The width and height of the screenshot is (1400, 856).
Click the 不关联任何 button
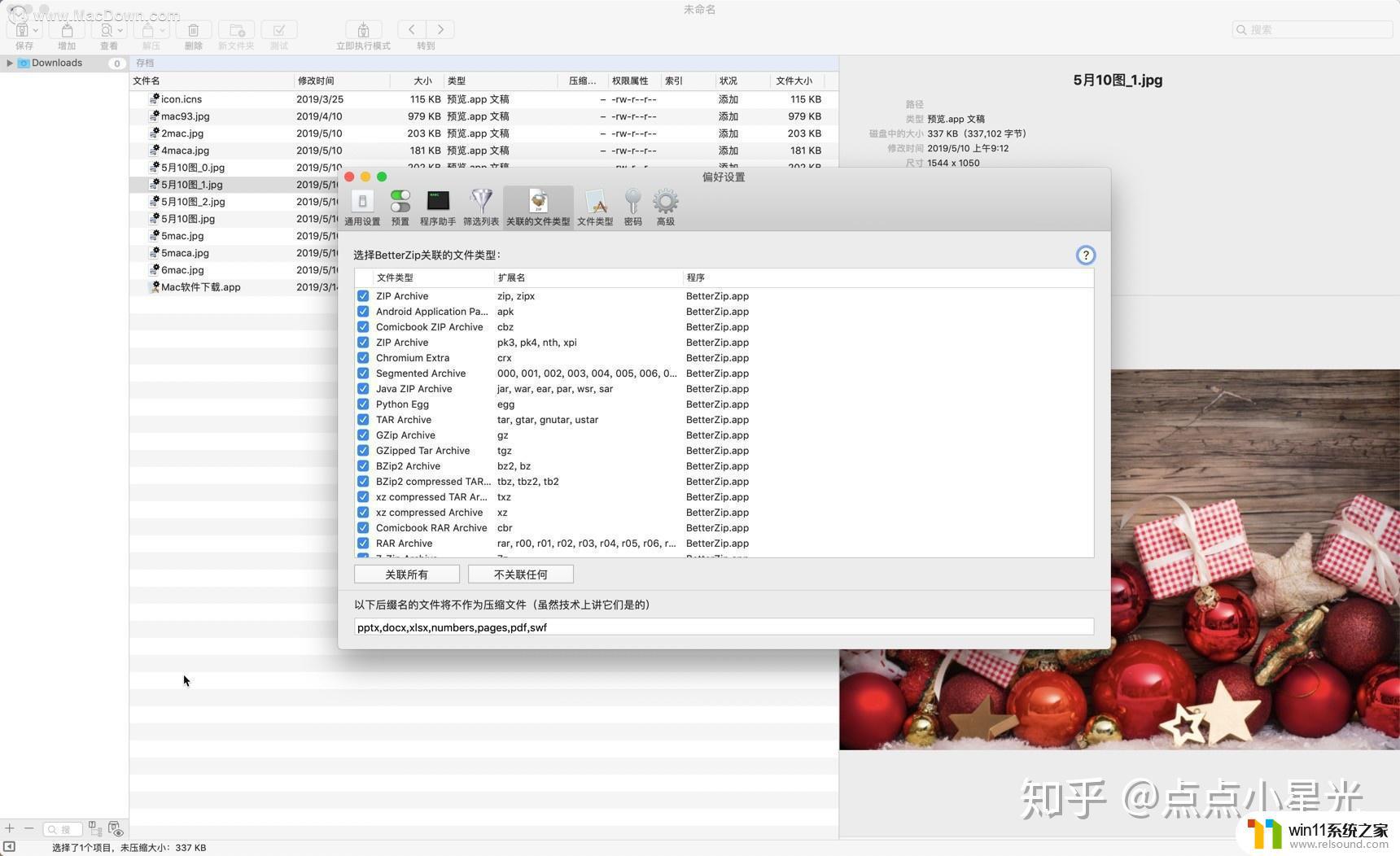[521, 574]
